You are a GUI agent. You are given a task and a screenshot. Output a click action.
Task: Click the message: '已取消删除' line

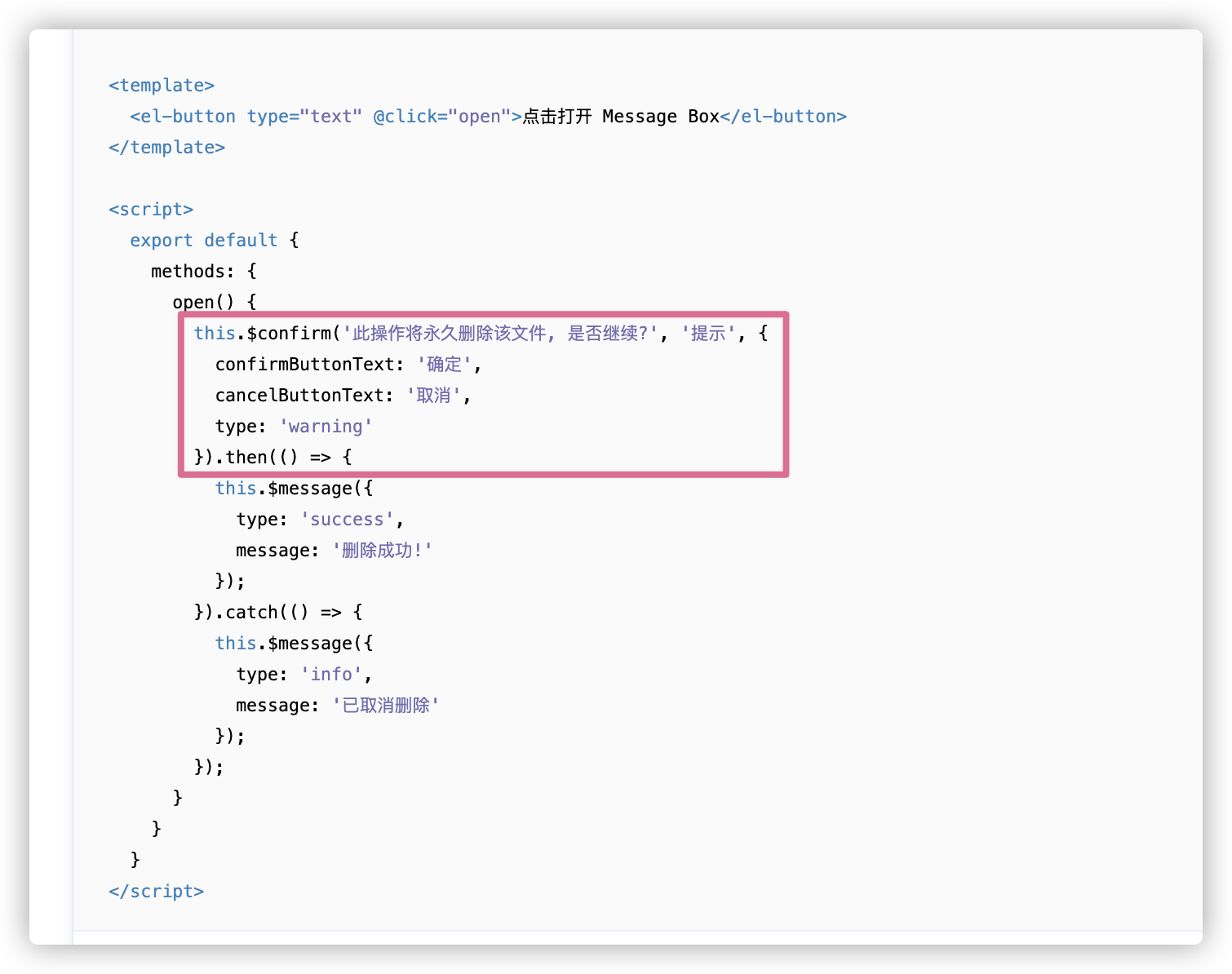[x=338, y=706]
